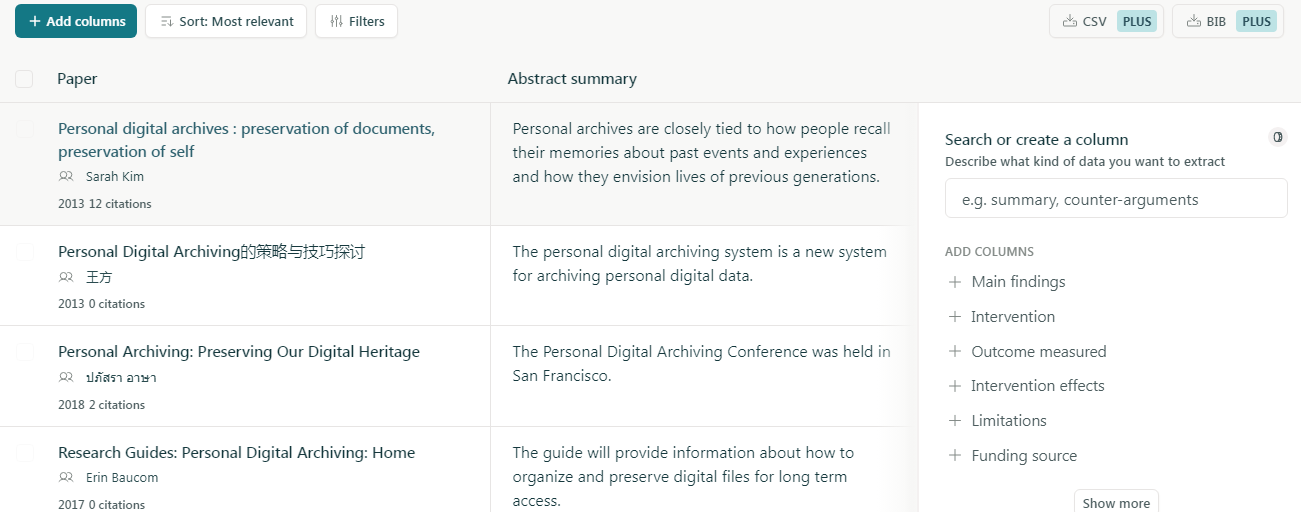Viewport: 1301px width, 512px height.
Task: Click plus icon beside Intervention column
Action: pos(954,317)
